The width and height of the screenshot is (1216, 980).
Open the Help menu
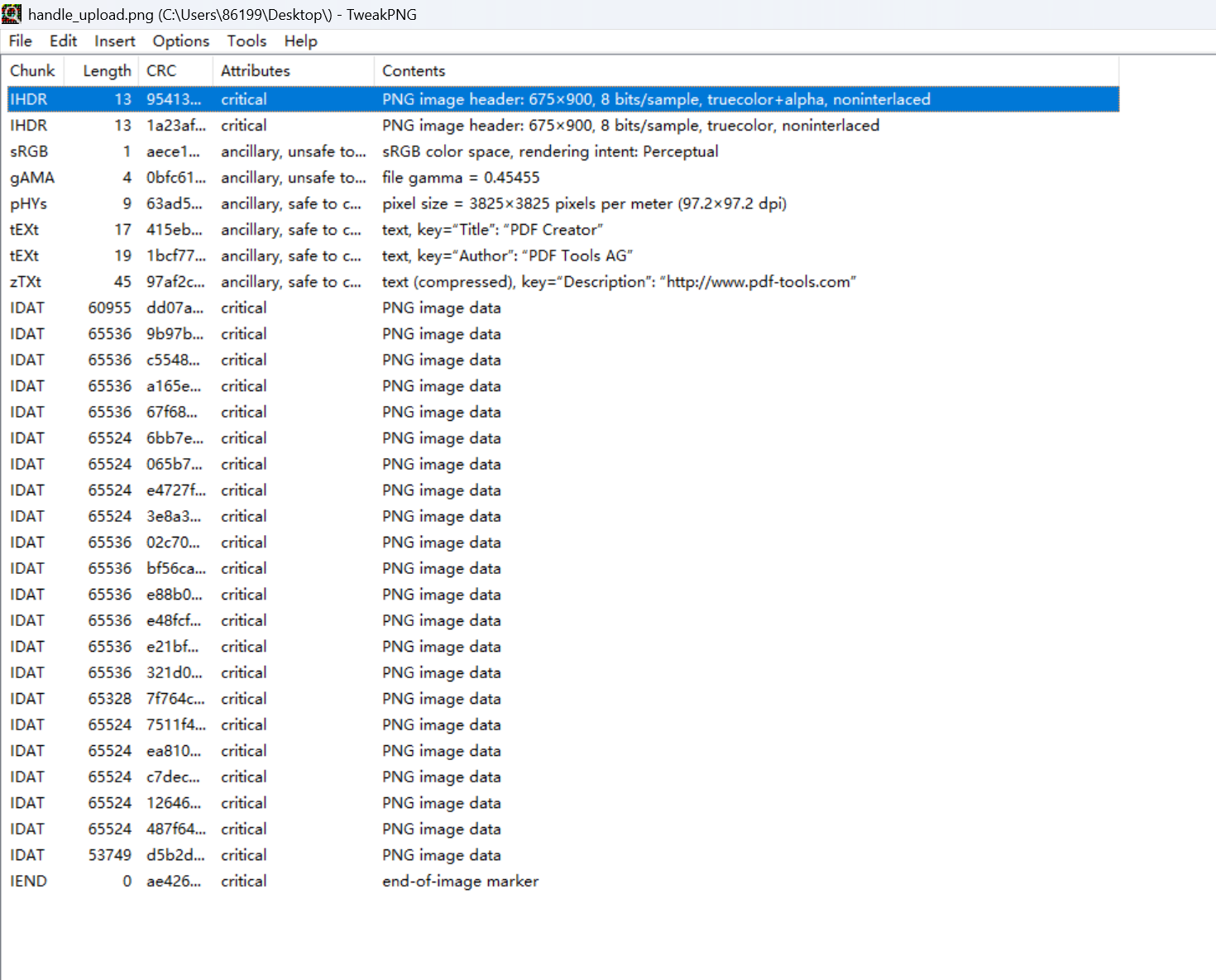pyautogui.click(x=300, y=41)
